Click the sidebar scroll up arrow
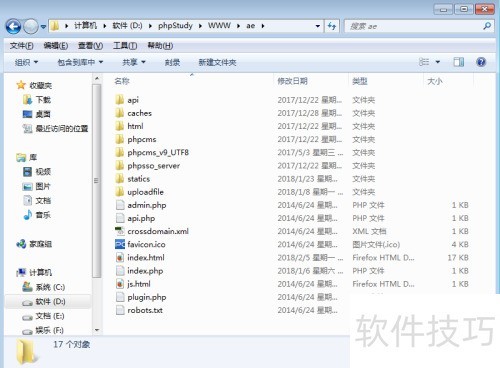Image resolution: width=500 pixels, height=368 pixels. point(97,79)
